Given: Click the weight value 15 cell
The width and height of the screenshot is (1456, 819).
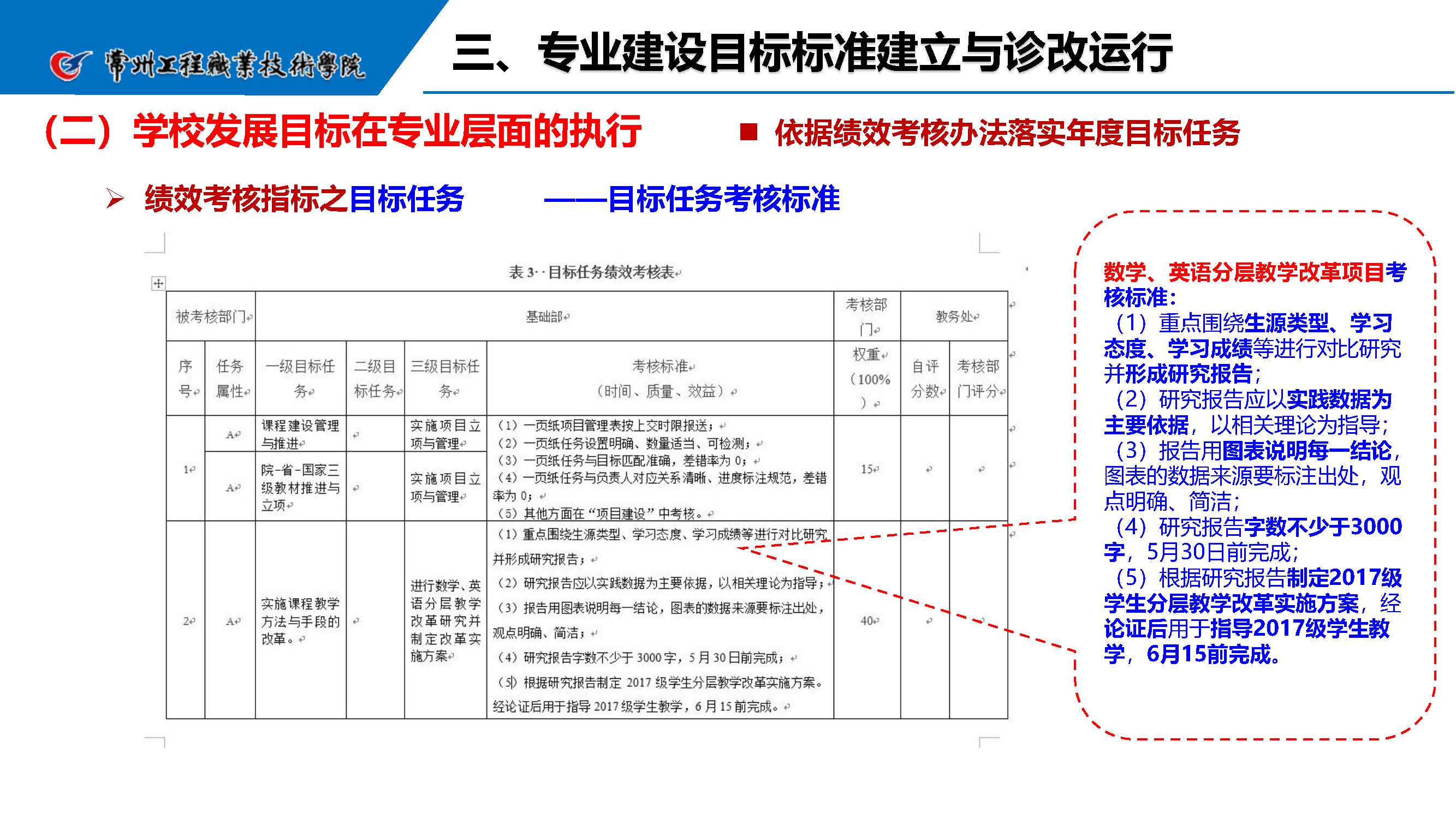Looking at the screenshot, I should click(x=868, y=469).
